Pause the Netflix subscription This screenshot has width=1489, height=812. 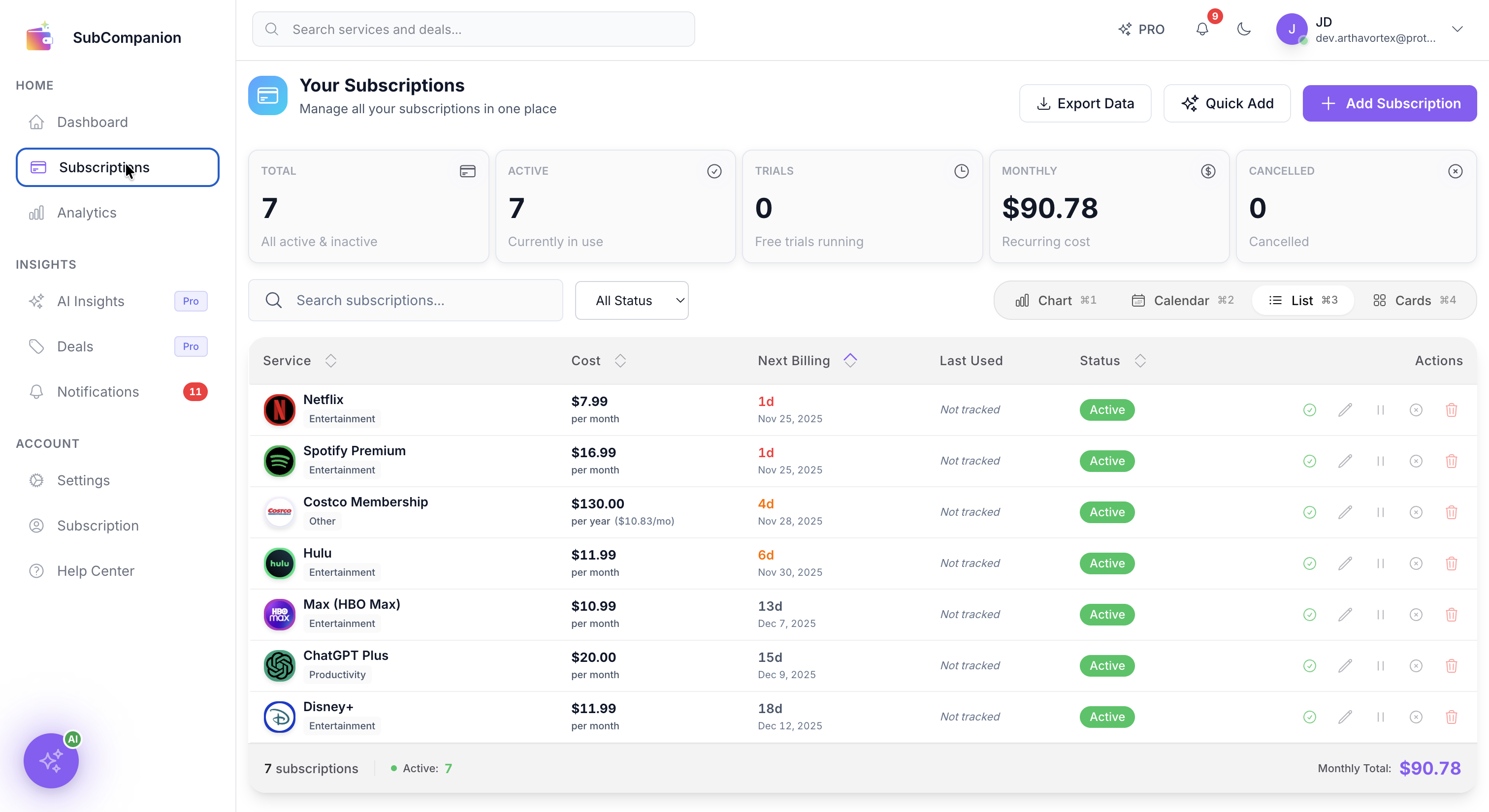click(1380, 410)
